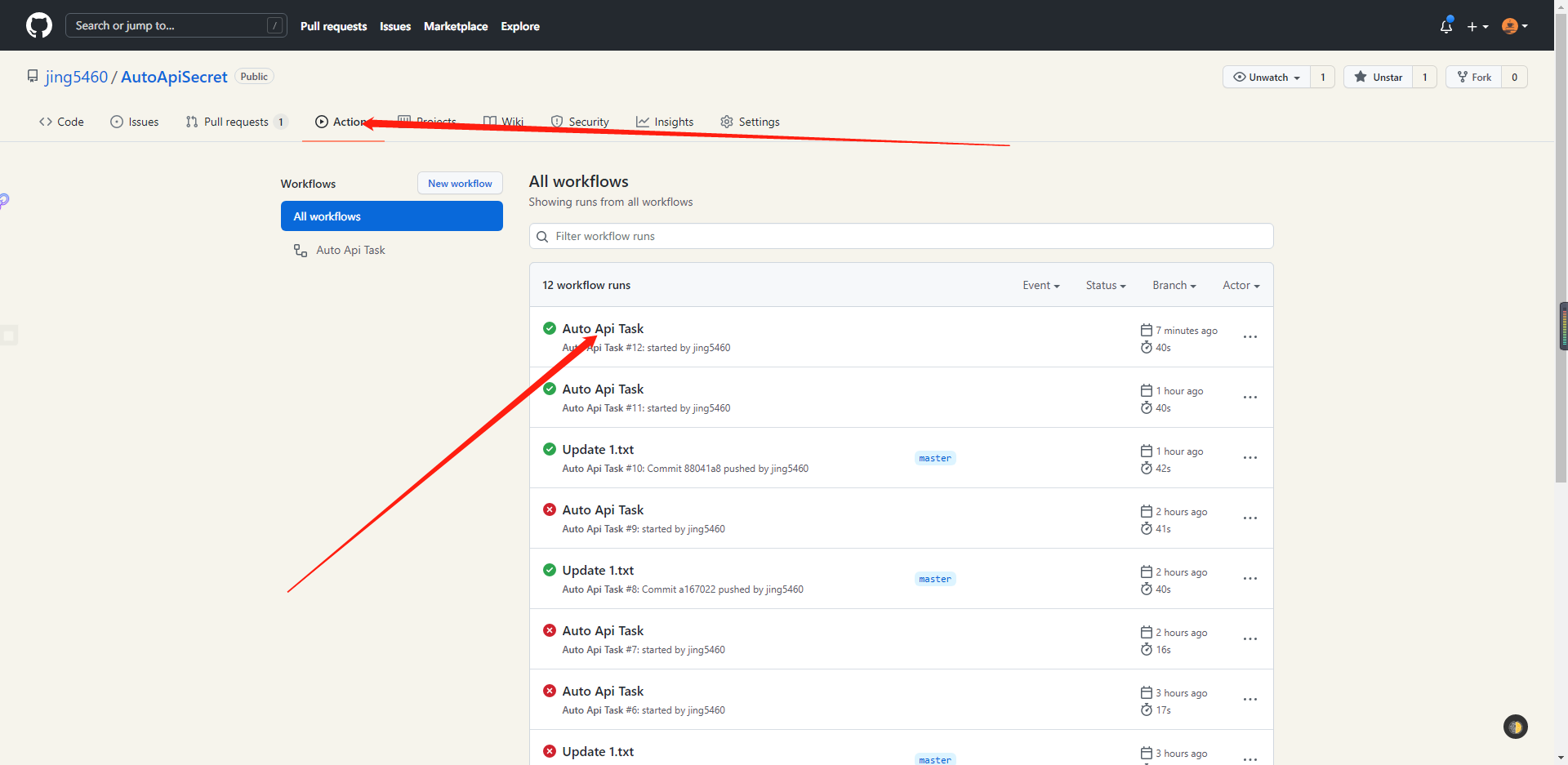Click the New workflow button
This screenshot has height=765, width=1568.
click(460, 184)
